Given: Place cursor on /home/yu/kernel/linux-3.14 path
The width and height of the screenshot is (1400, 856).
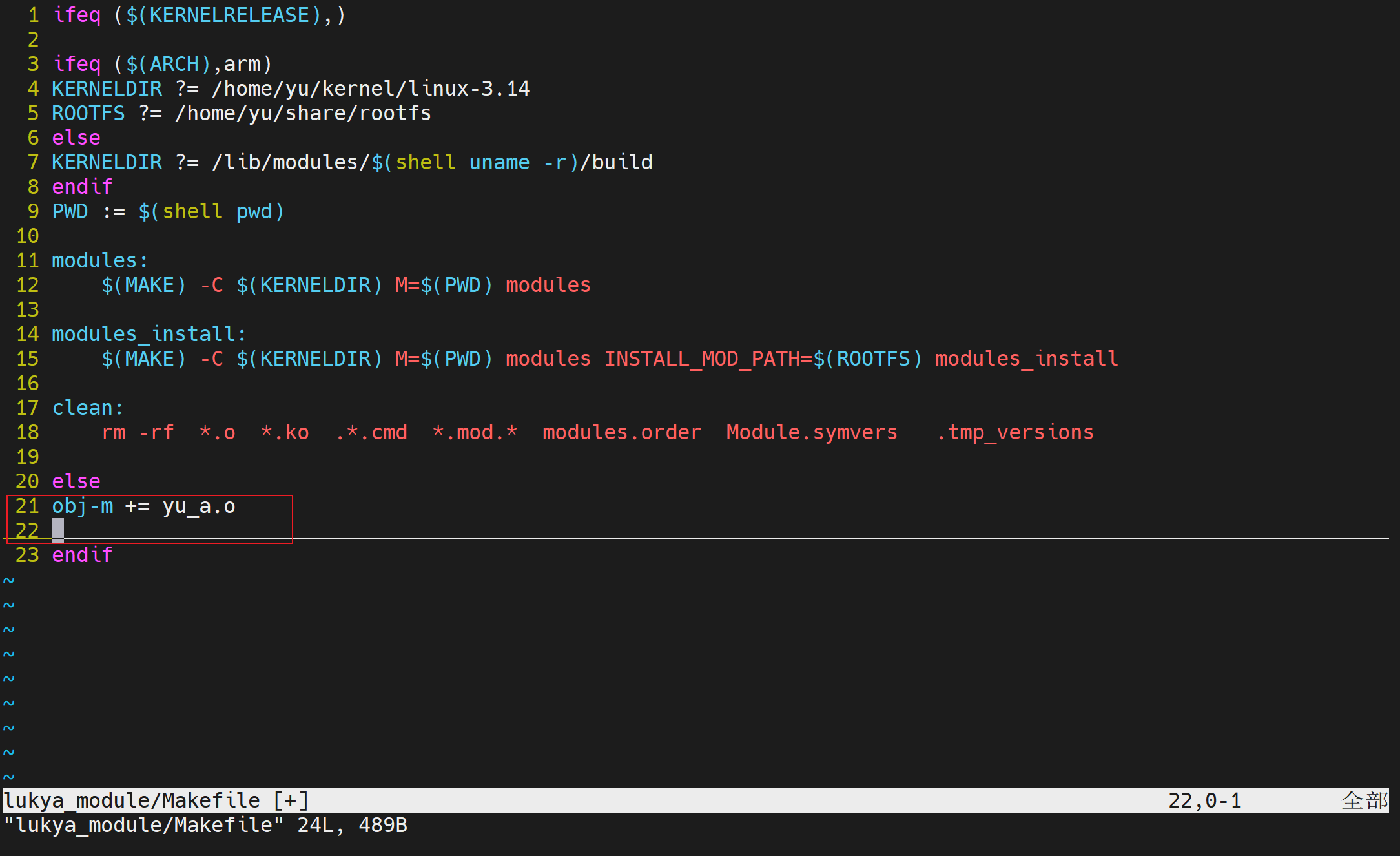Looking at the screenshot, I should pos(371,89).
